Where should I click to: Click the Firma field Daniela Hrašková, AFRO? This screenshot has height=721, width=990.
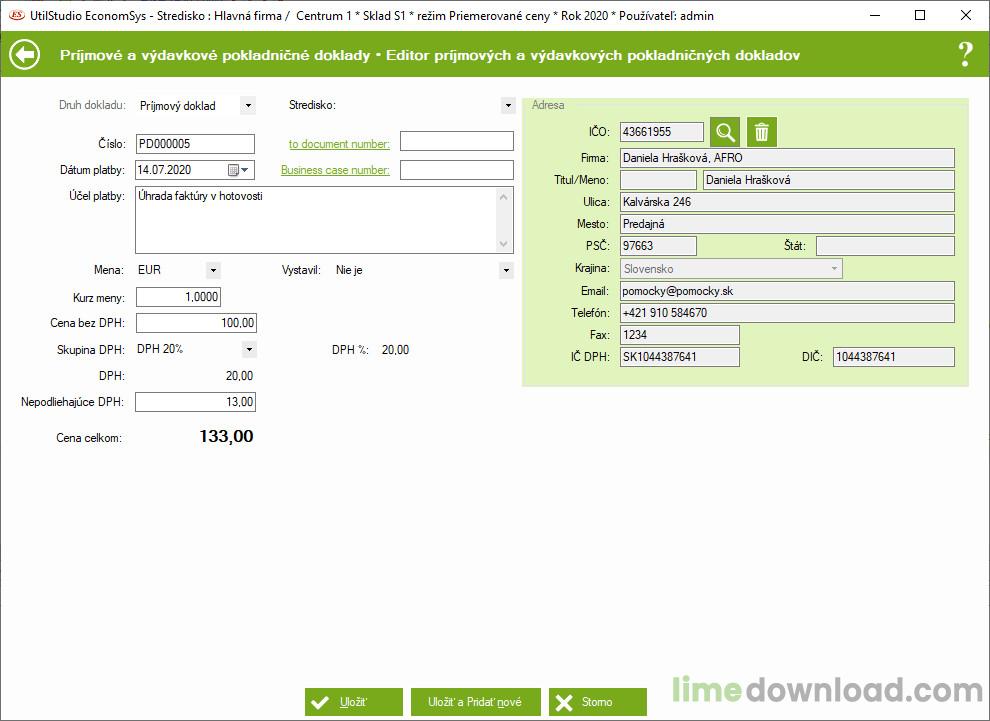787,158
